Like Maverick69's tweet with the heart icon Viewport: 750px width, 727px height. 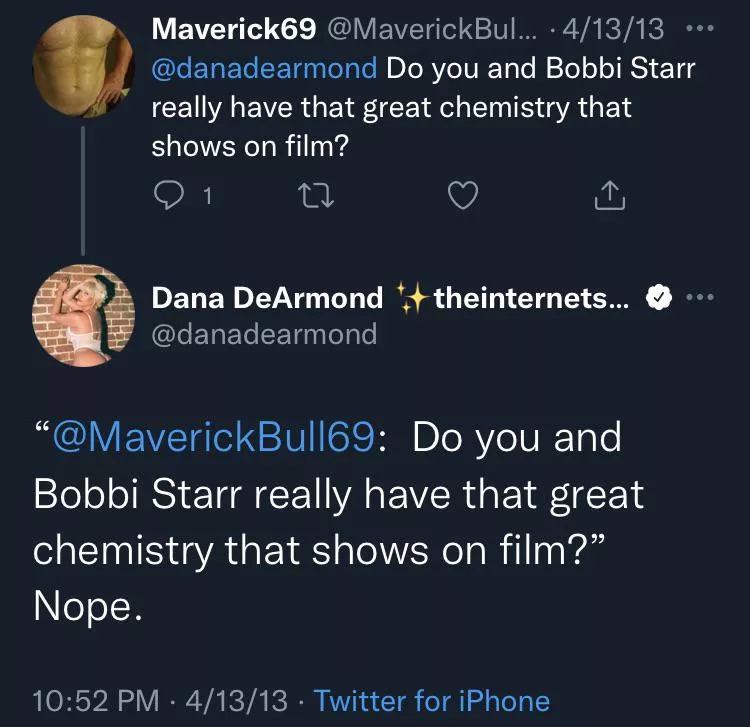[461, 197]
